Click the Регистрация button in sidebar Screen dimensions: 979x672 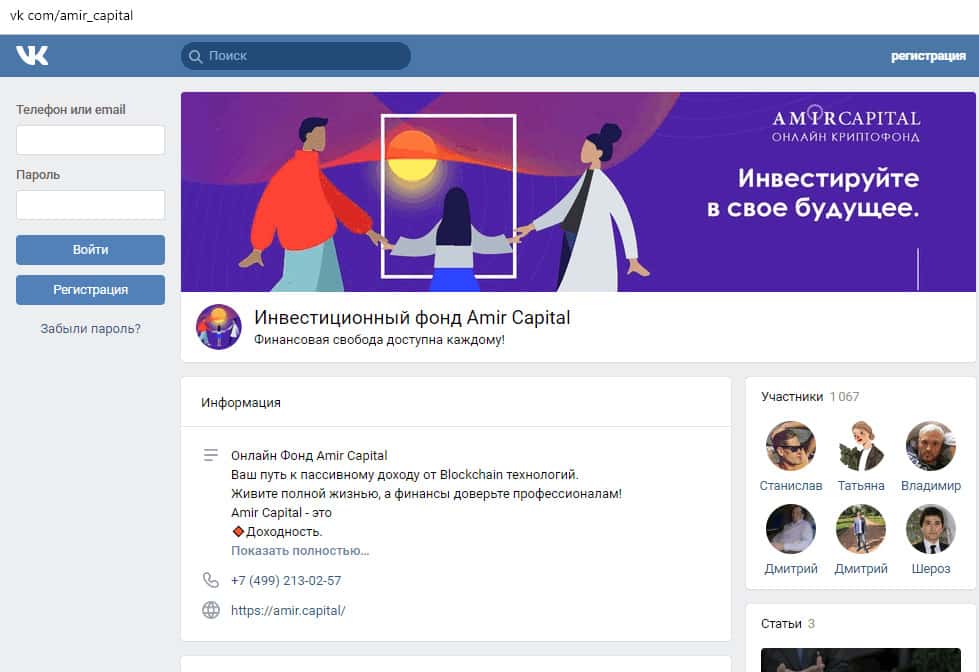91,290
